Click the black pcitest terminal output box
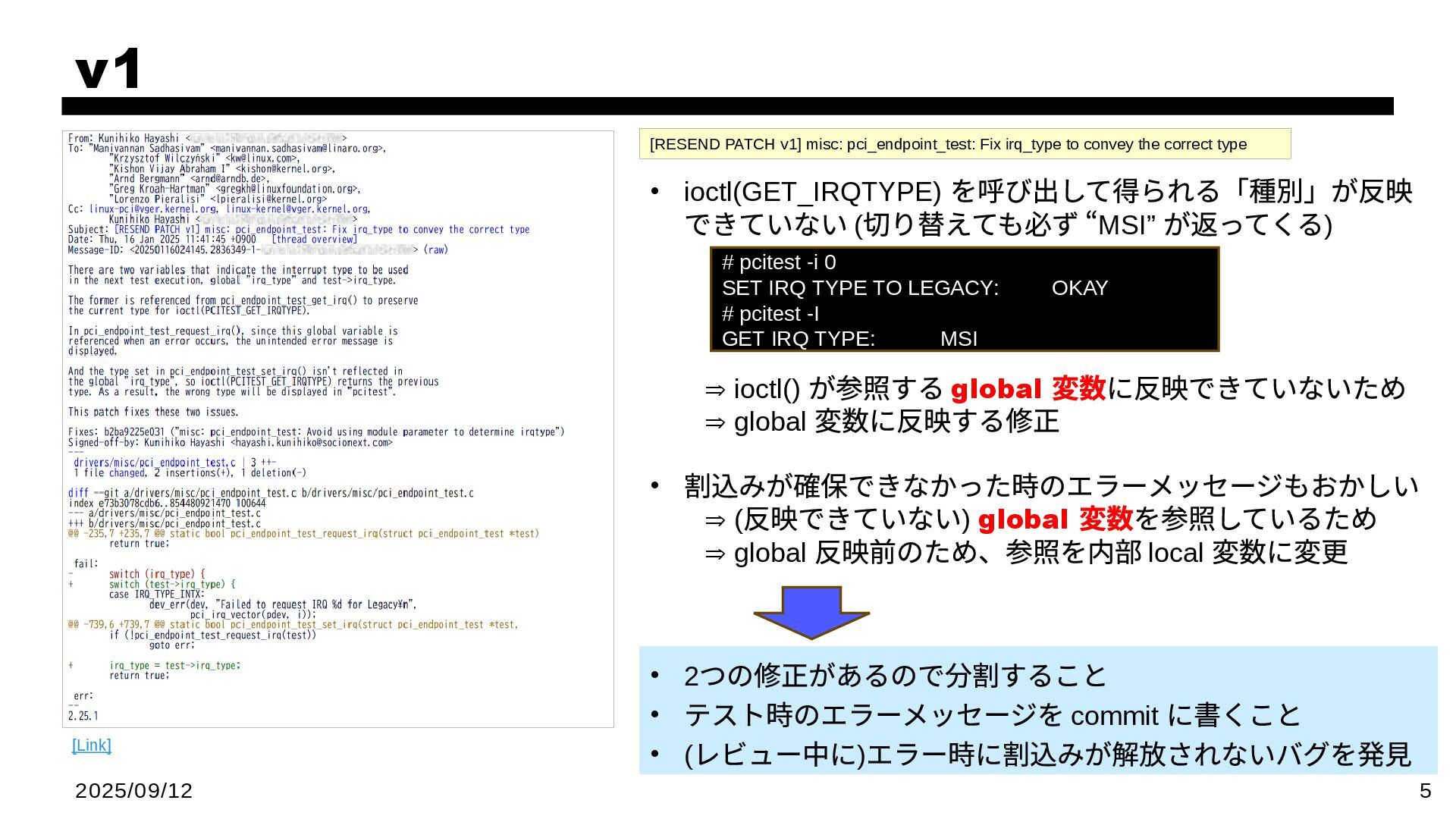1456x819 pixels. click(x=964, y=300)
